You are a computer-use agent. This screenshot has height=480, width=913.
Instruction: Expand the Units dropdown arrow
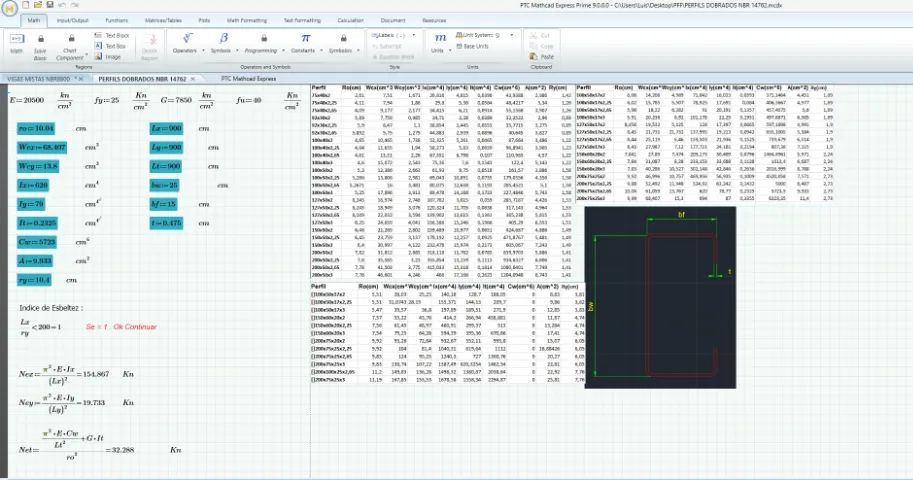point(450,51)
